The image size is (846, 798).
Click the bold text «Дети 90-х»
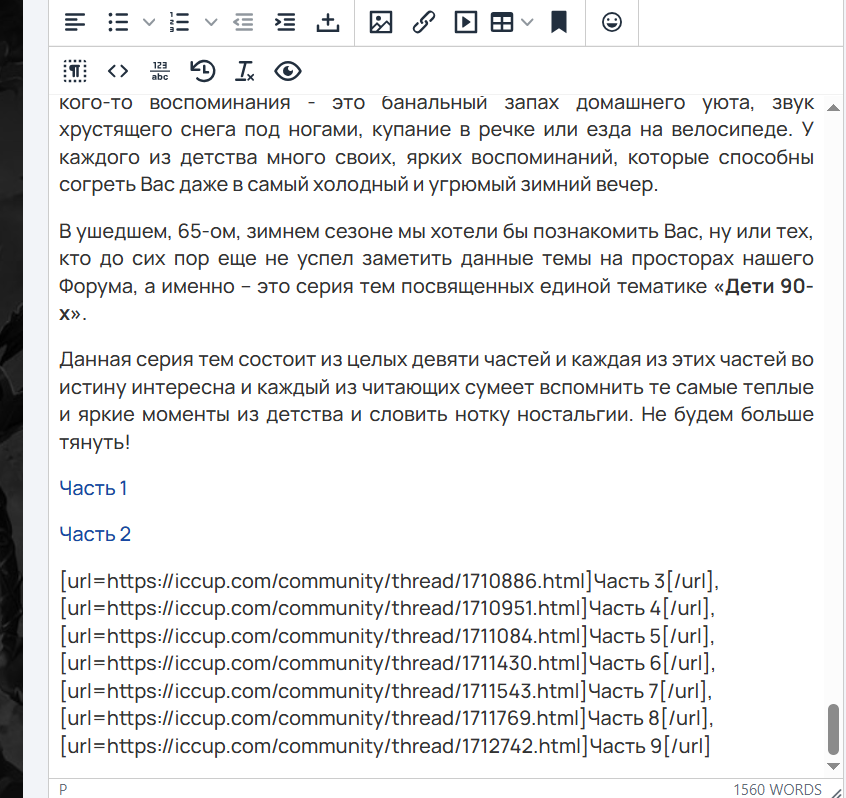click(769, 286)
